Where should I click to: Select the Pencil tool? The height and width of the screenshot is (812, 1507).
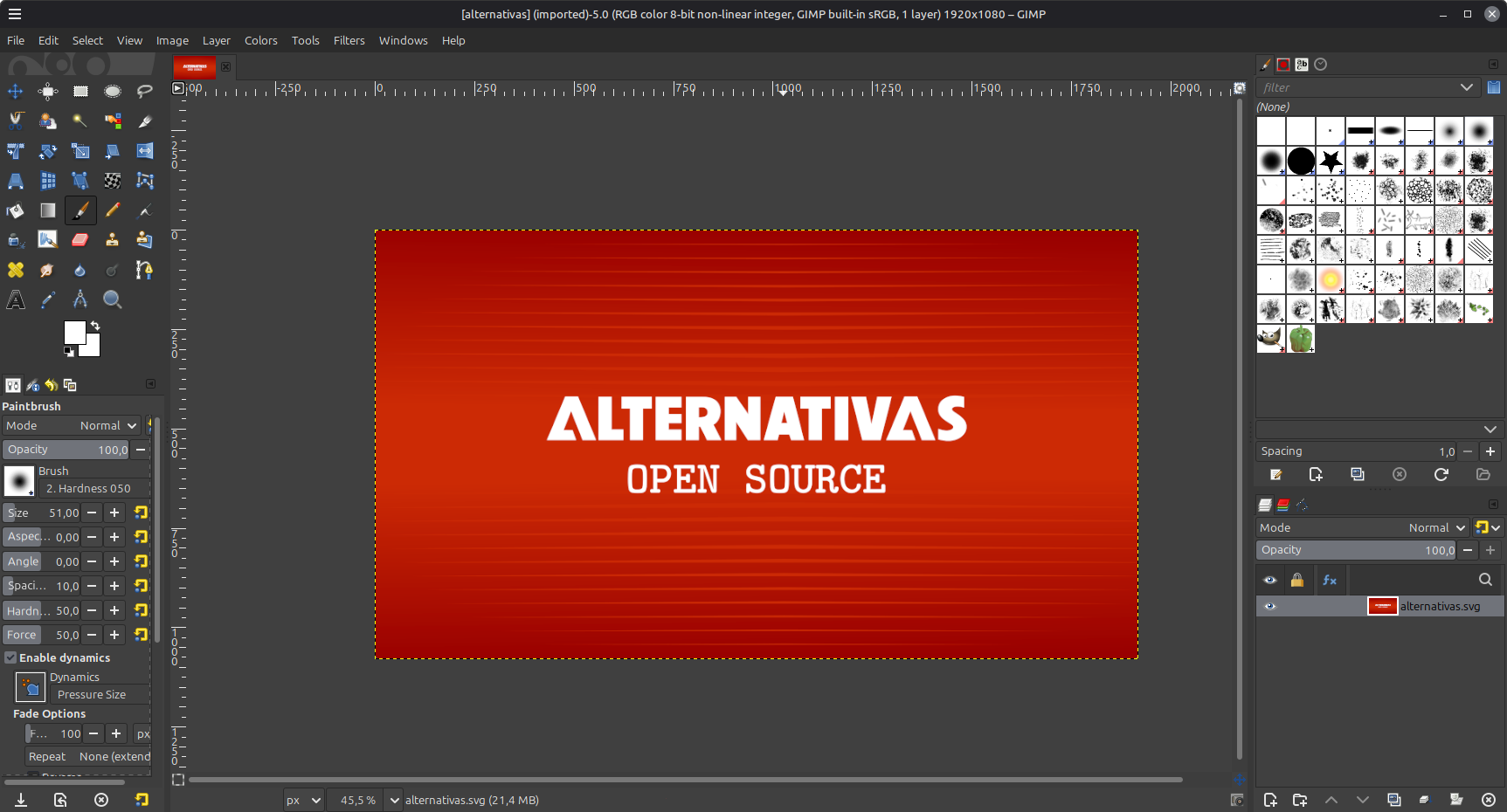(x=113, y=210)
